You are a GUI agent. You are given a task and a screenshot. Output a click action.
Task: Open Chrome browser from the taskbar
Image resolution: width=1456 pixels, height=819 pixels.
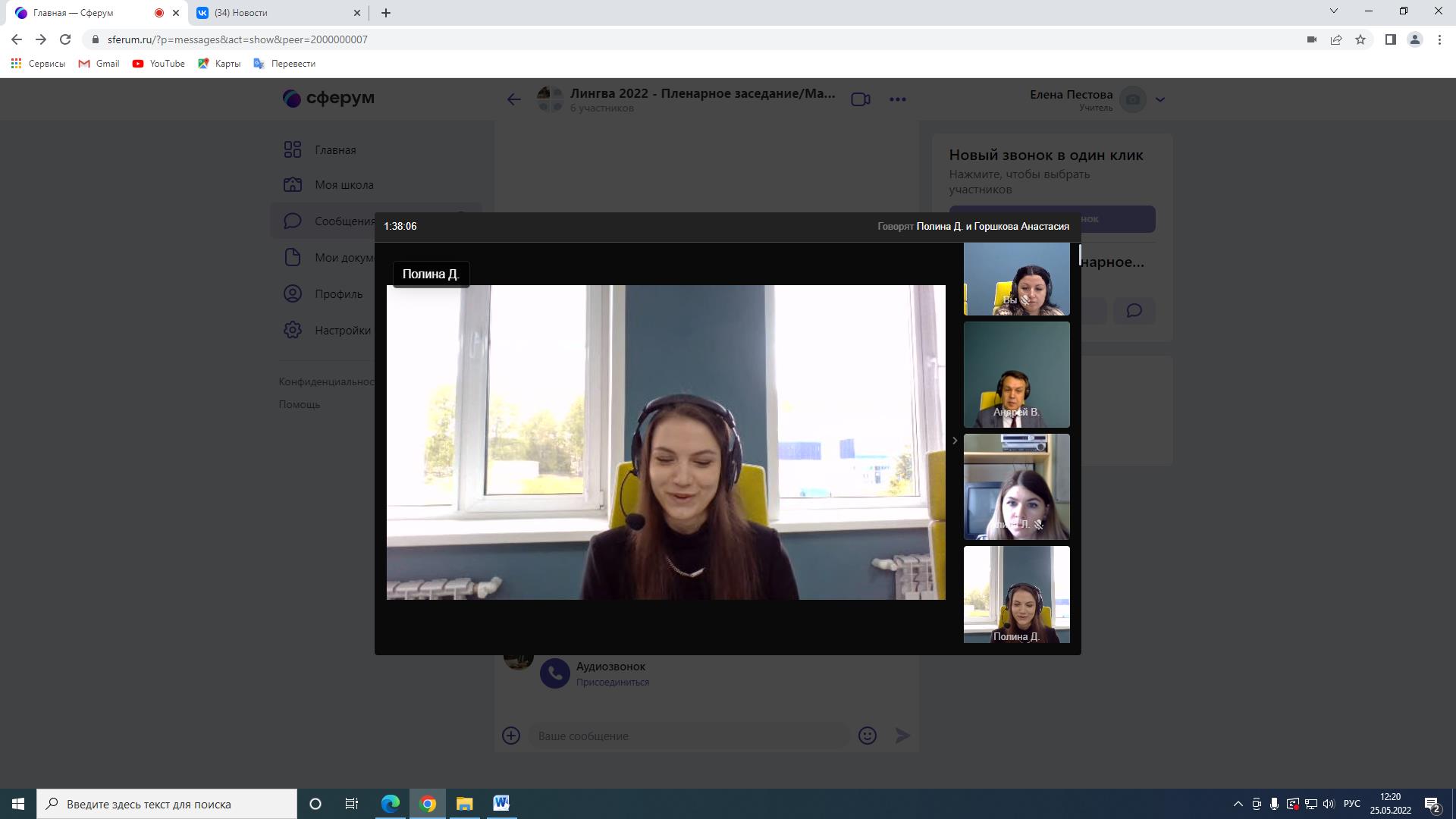click(428, 804)
